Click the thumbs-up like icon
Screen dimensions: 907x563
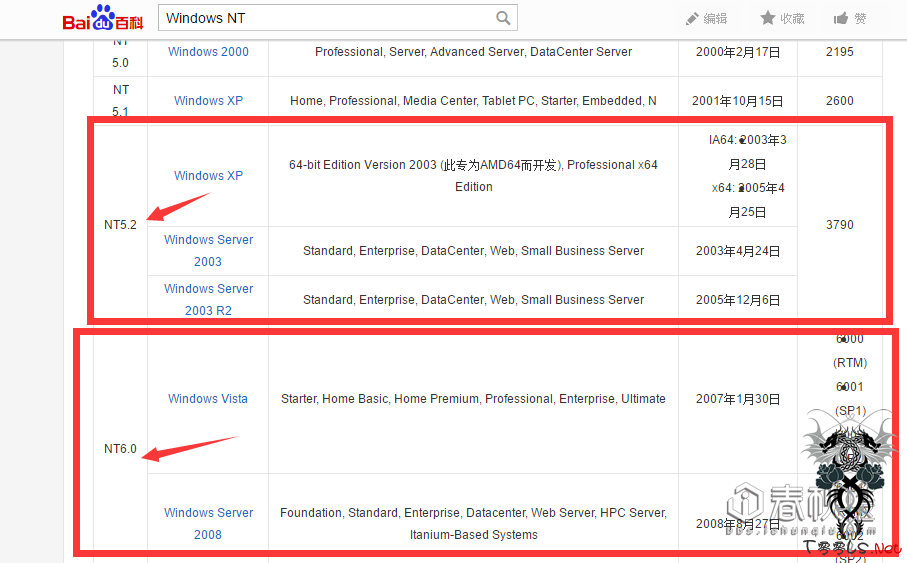pos(840,19)
